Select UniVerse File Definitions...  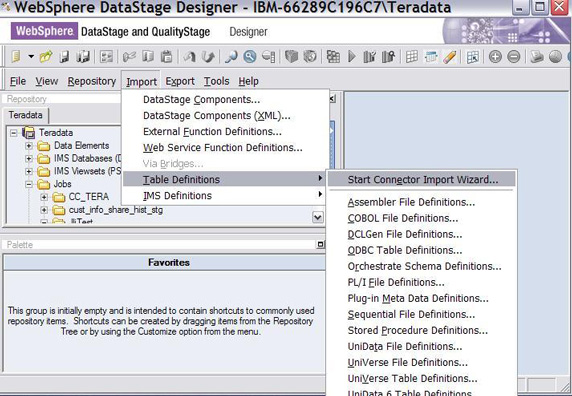click(422, 362)
